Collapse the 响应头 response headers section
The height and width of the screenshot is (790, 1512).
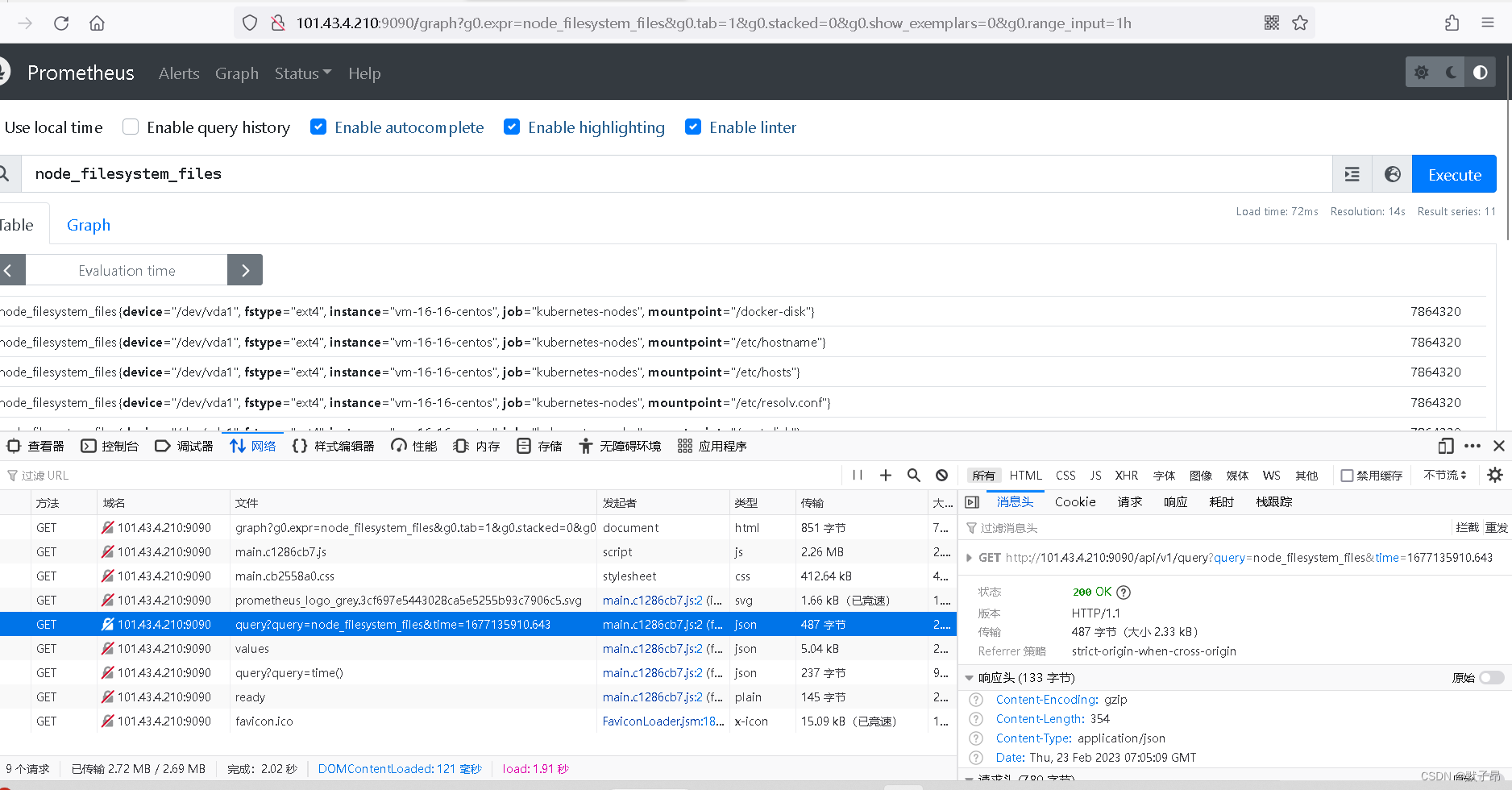[x=969, y=678]
